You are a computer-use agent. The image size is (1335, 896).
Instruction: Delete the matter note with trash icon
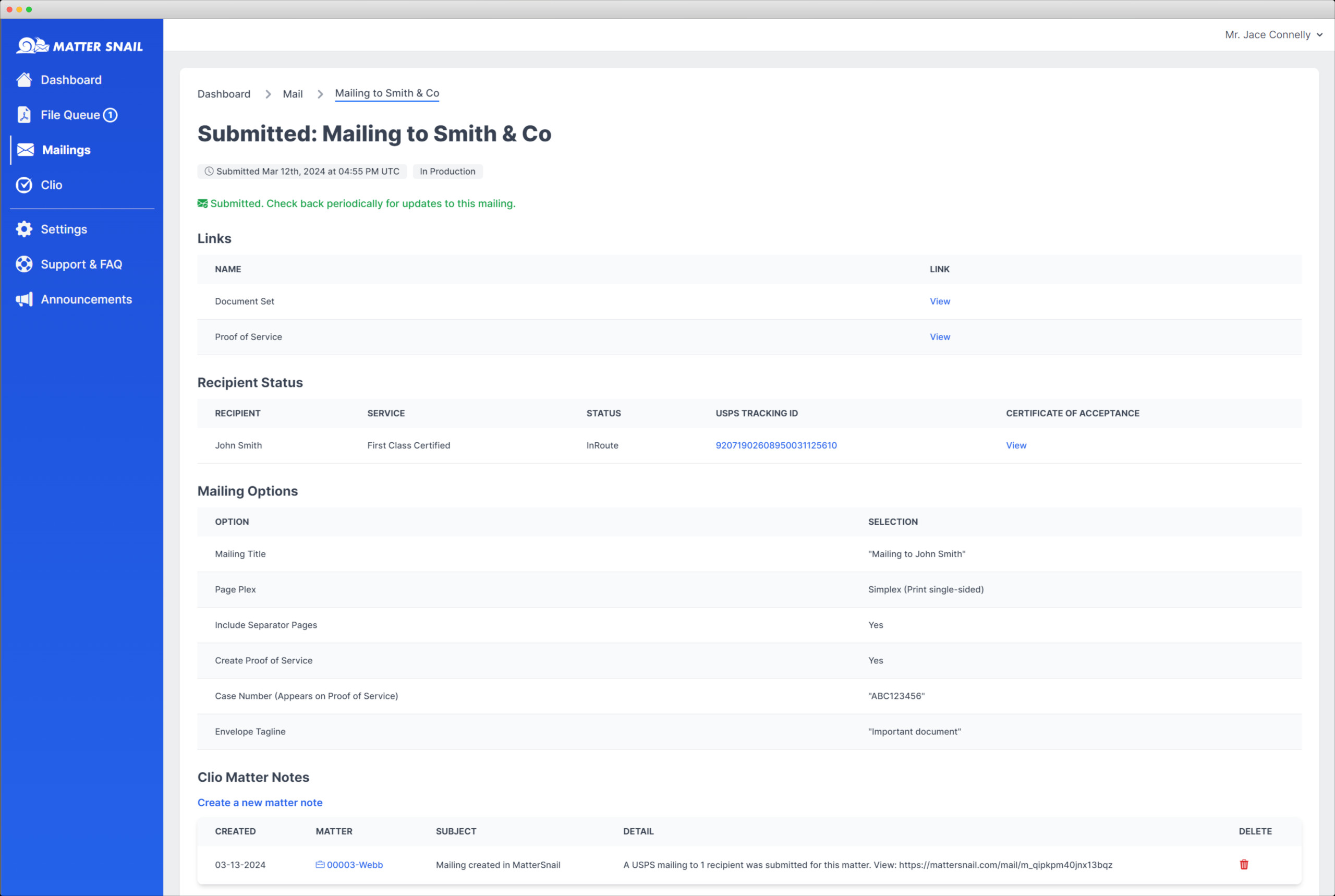[1244, 865]
